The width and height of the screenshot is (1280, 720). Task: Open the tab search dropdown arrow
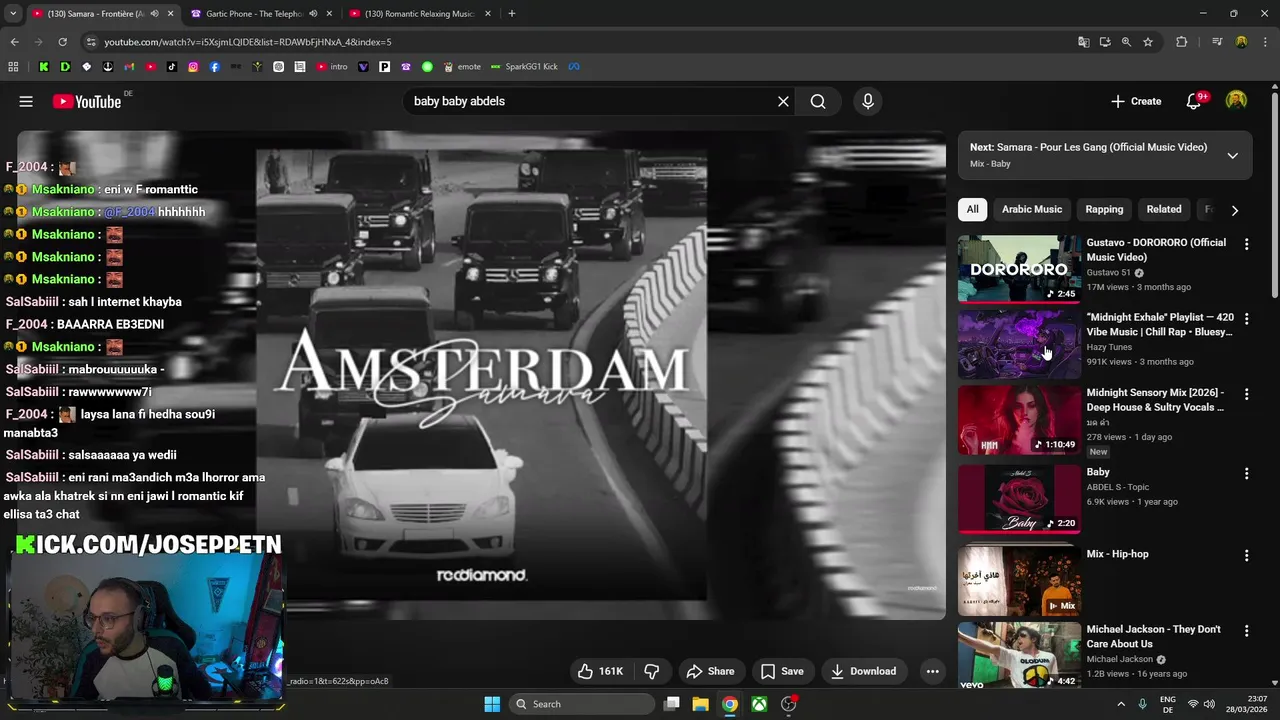pos(13,14)
